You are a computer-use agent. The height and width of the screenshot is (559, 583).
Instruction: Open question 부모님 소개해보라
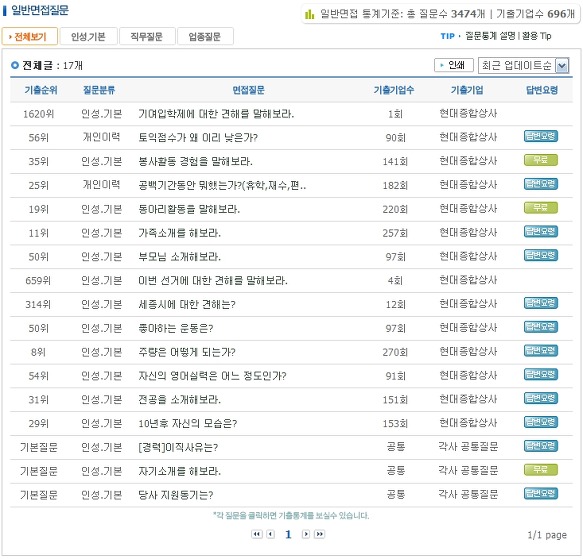point(179,257)
